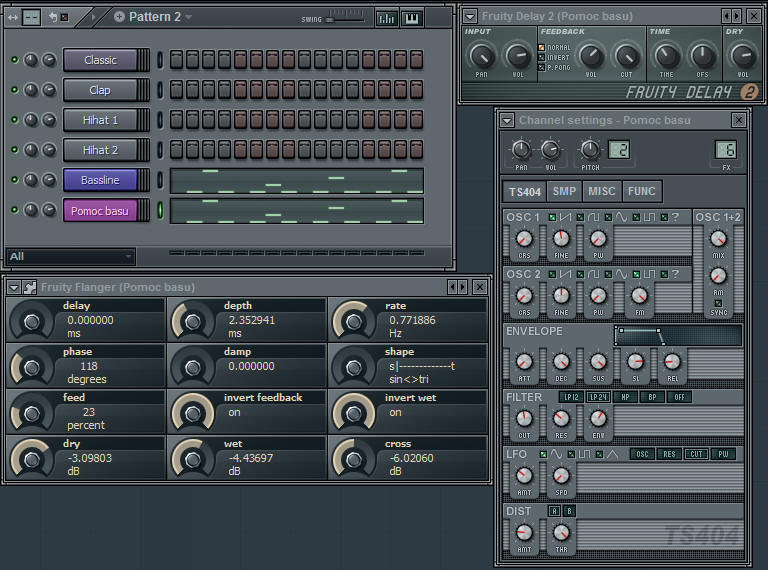Click Fruity Flanger preset arrows icon
The width and height of the screenshot is (768, 570).
click(x=457, y=287)
